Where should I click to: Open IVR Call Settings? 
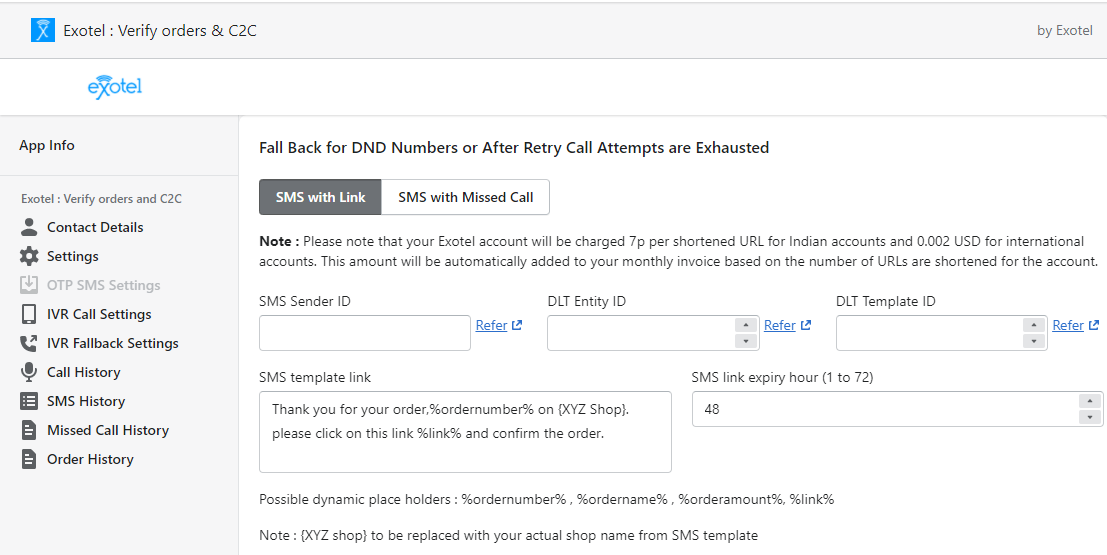pyautogui.click(x=99, y=314)
